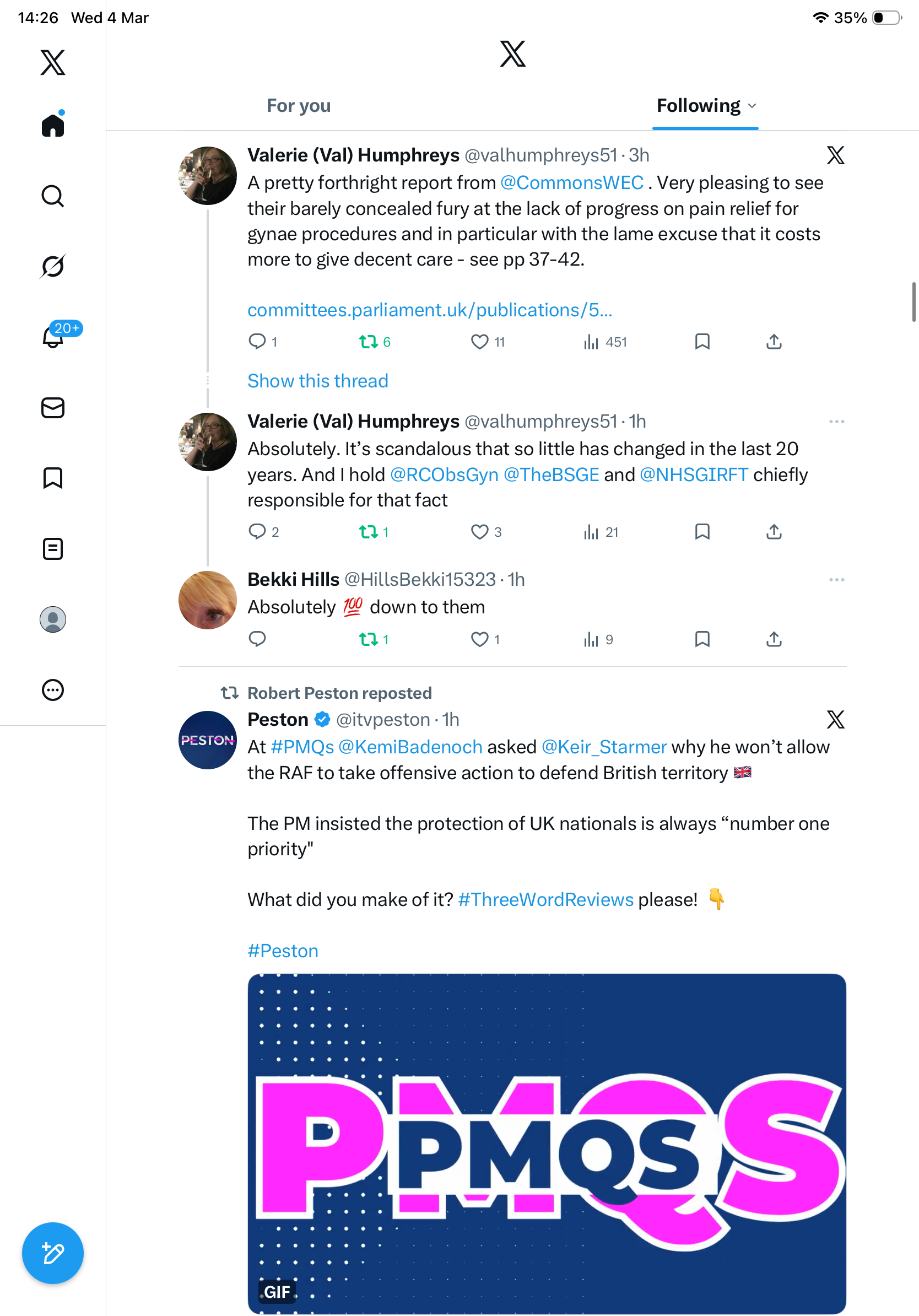Switch to the For you tab
The height and width of the screenshot is (1316, 919).
tap(299, 106)
